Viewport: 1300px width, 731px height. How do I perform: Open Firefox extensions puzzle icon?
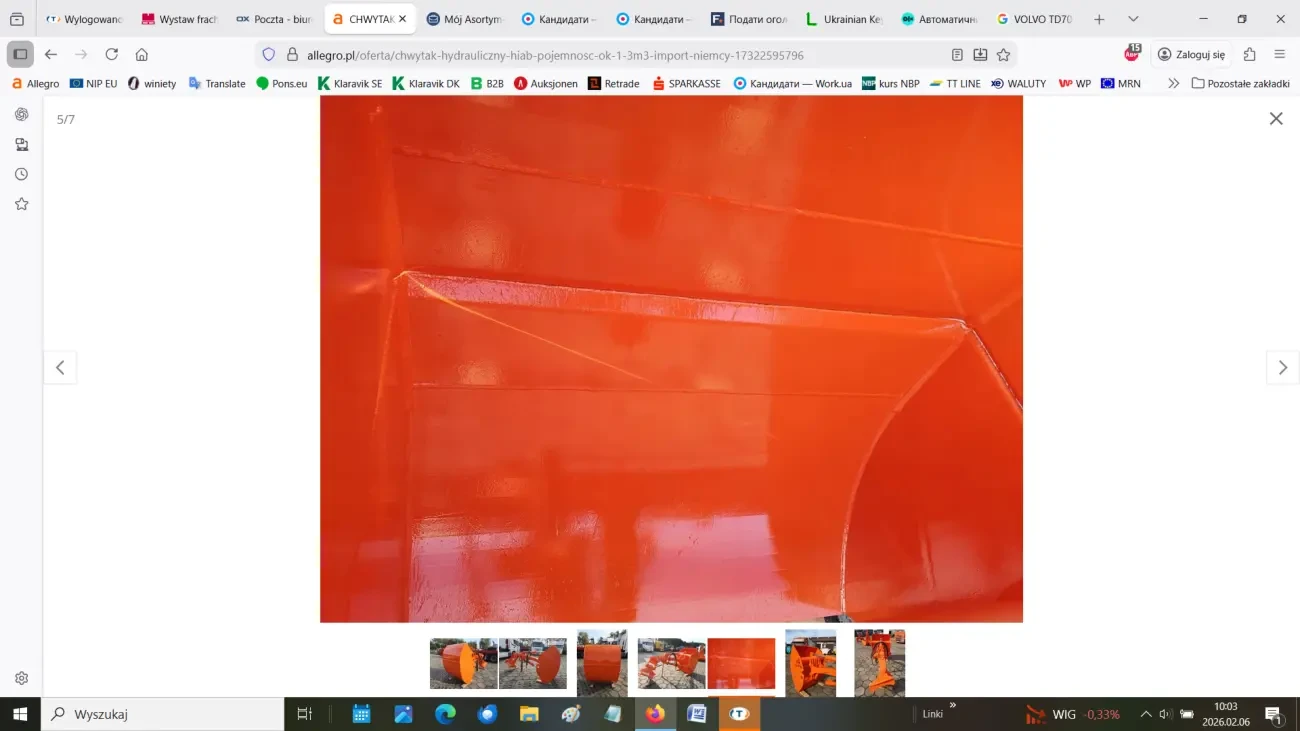(1249, 55)
